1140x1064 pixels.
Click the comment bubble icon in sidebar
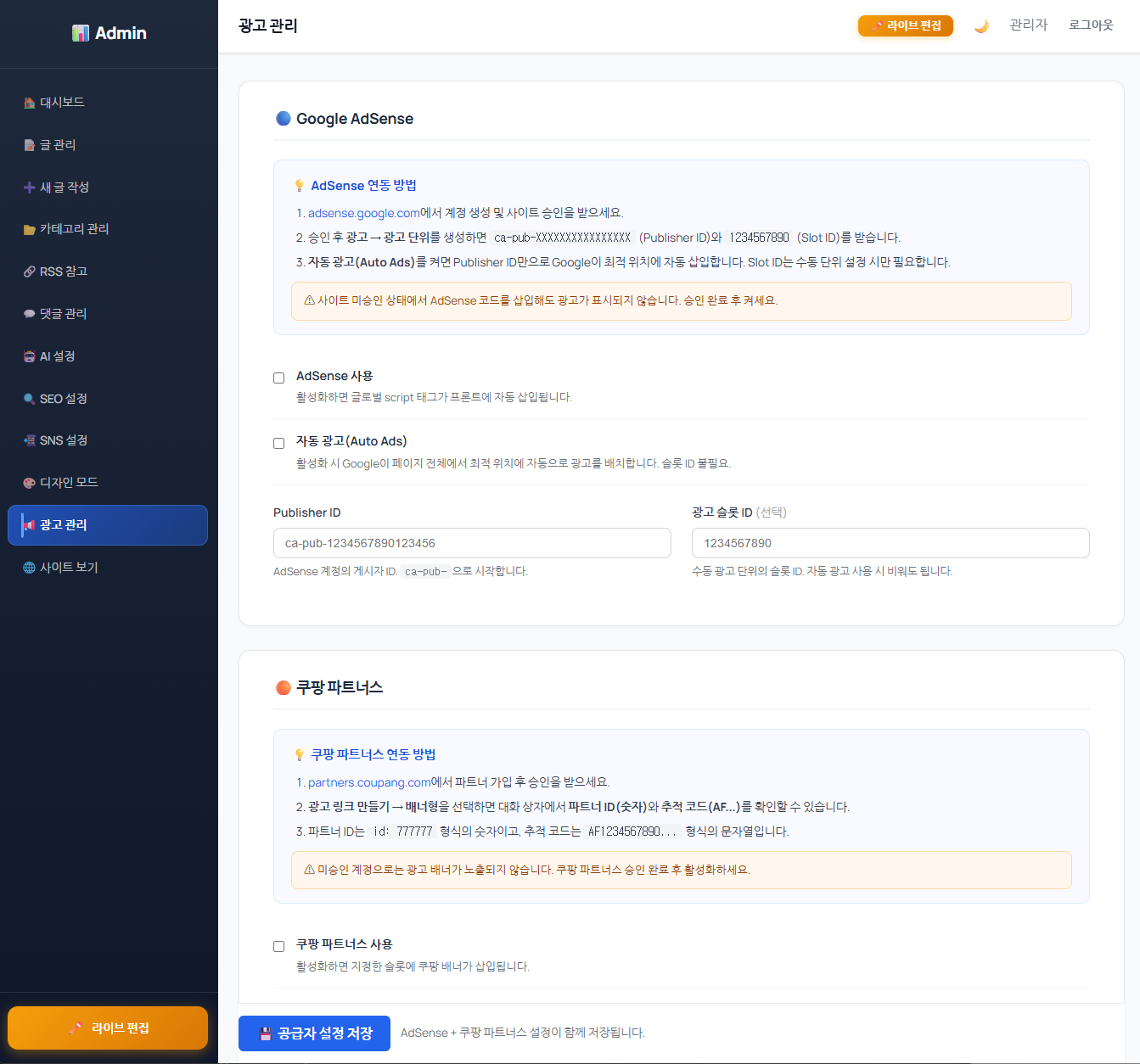(x=30, y=314)
